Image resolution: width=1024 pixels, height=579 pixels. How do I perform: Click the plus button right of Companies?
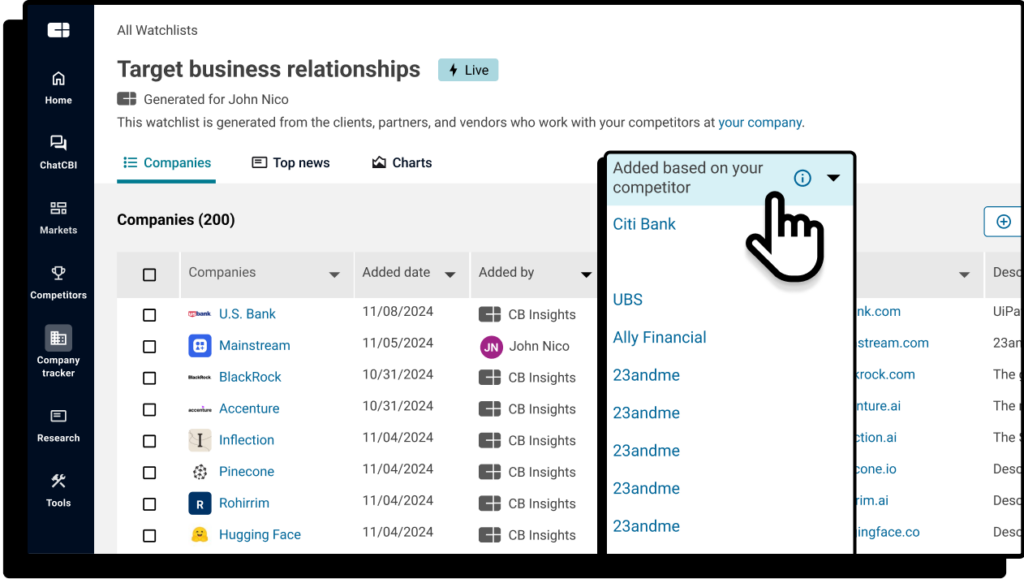coord(1003,222)
